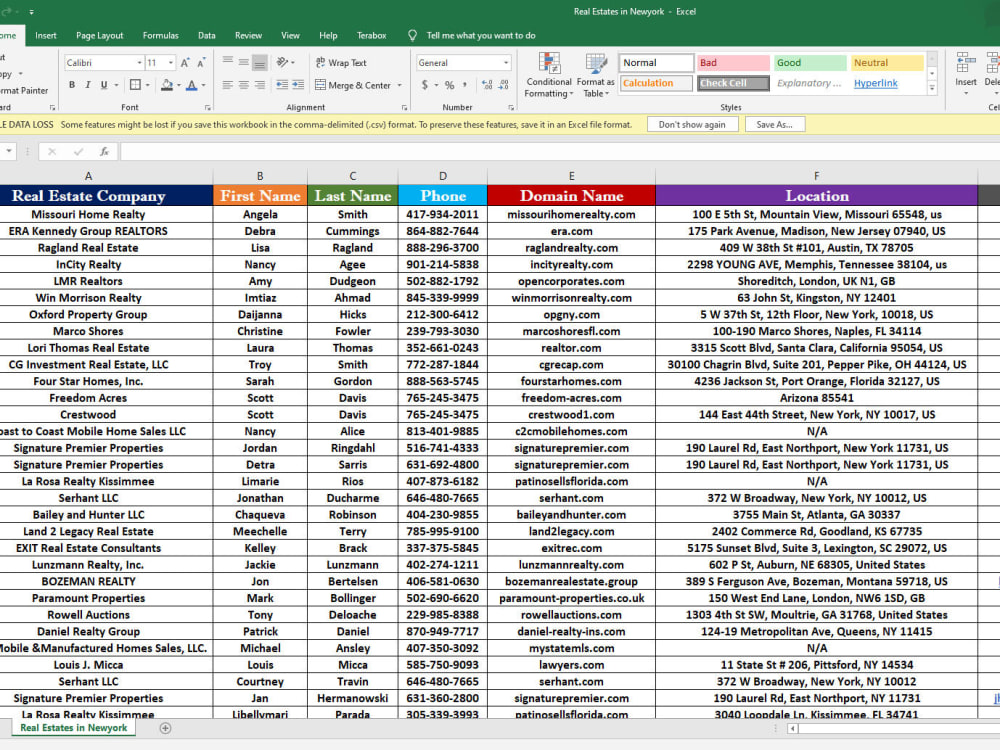
Task: Align text right
Action: coord(260,85)
